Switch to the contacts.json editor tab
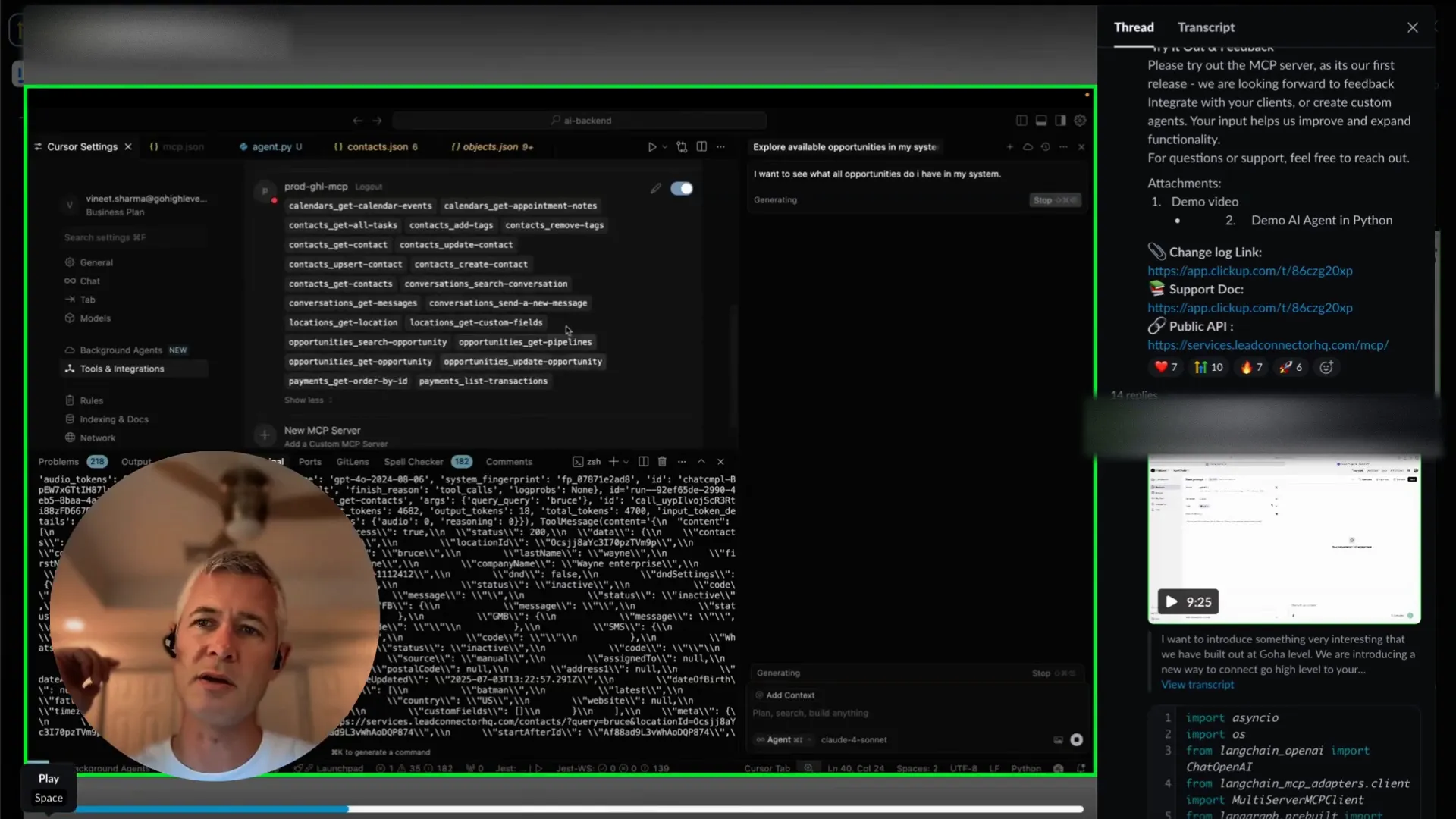Viewport: 1456px width, 819px height. (x=376, y=147)
